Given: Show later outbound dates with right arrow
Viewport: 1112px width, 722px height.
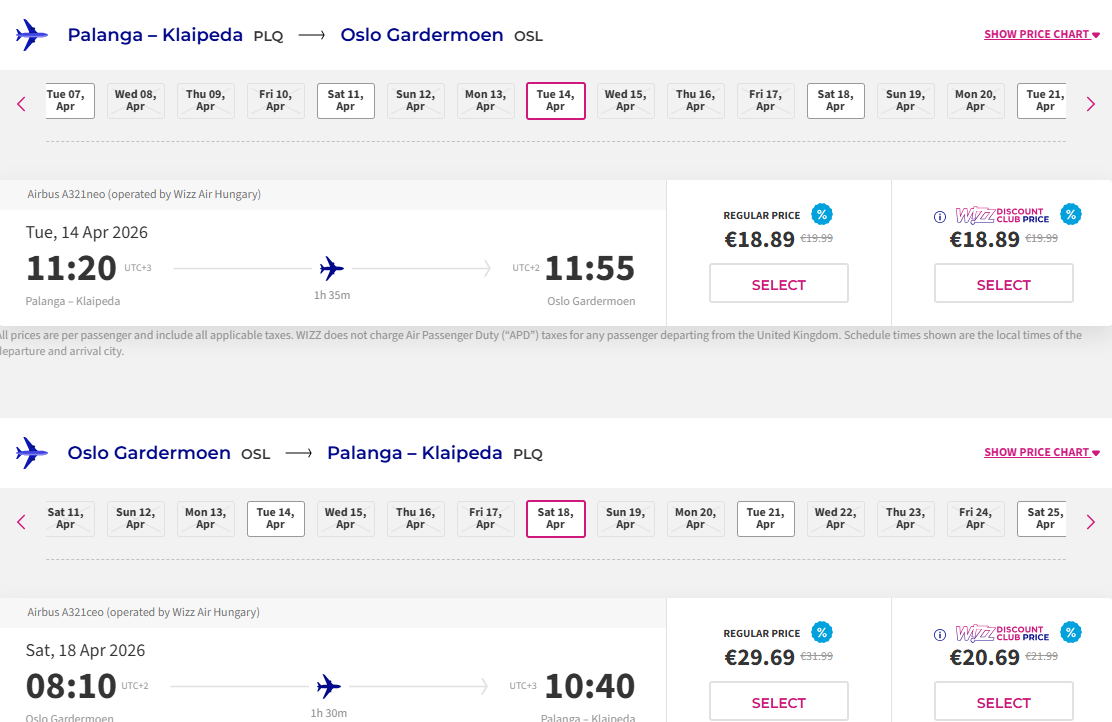Looking at the screenshot, I should [x=1091, y=103].
